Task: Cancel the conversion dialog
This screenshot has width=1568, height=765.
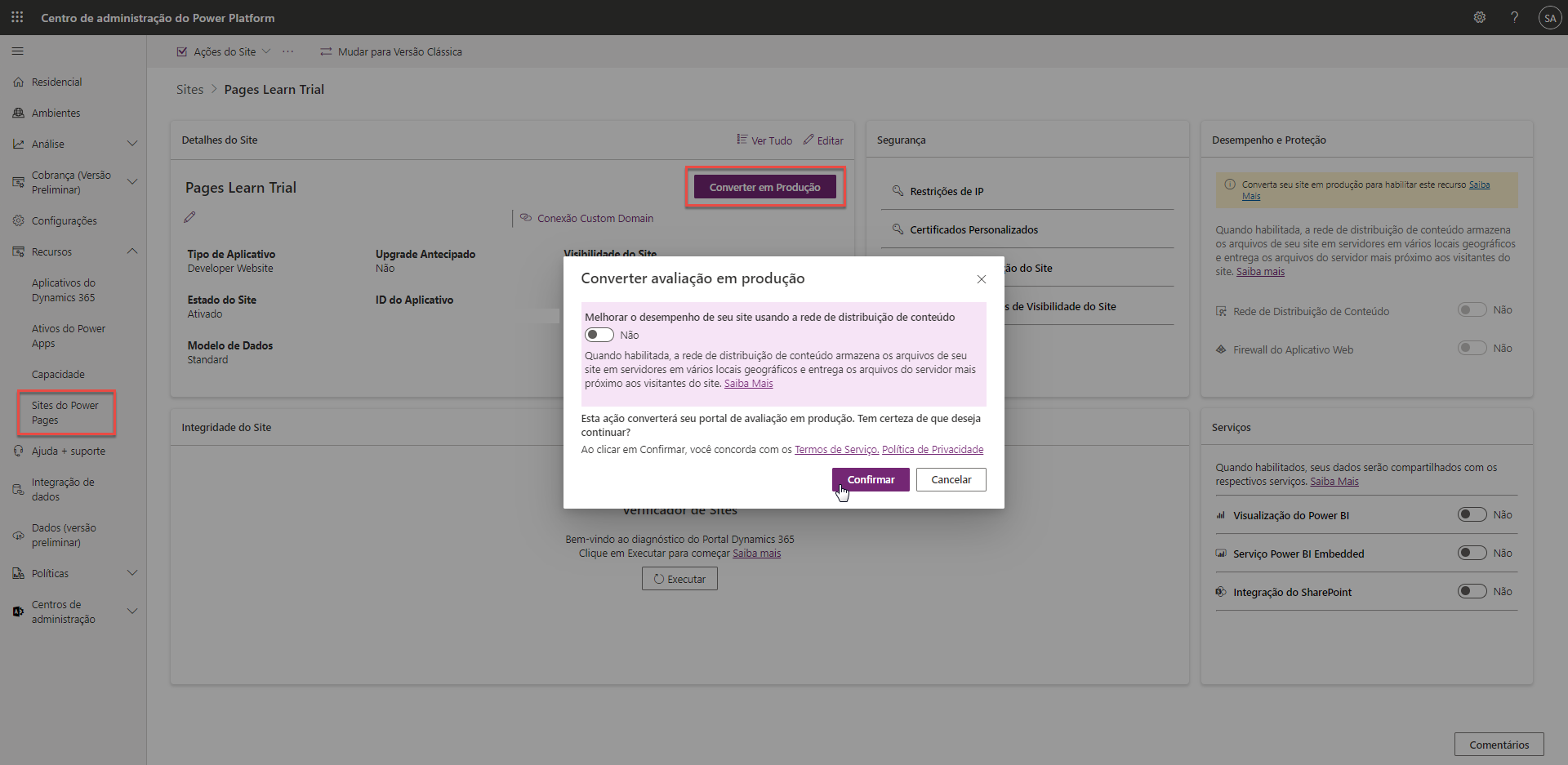Action: click(951, 479)
